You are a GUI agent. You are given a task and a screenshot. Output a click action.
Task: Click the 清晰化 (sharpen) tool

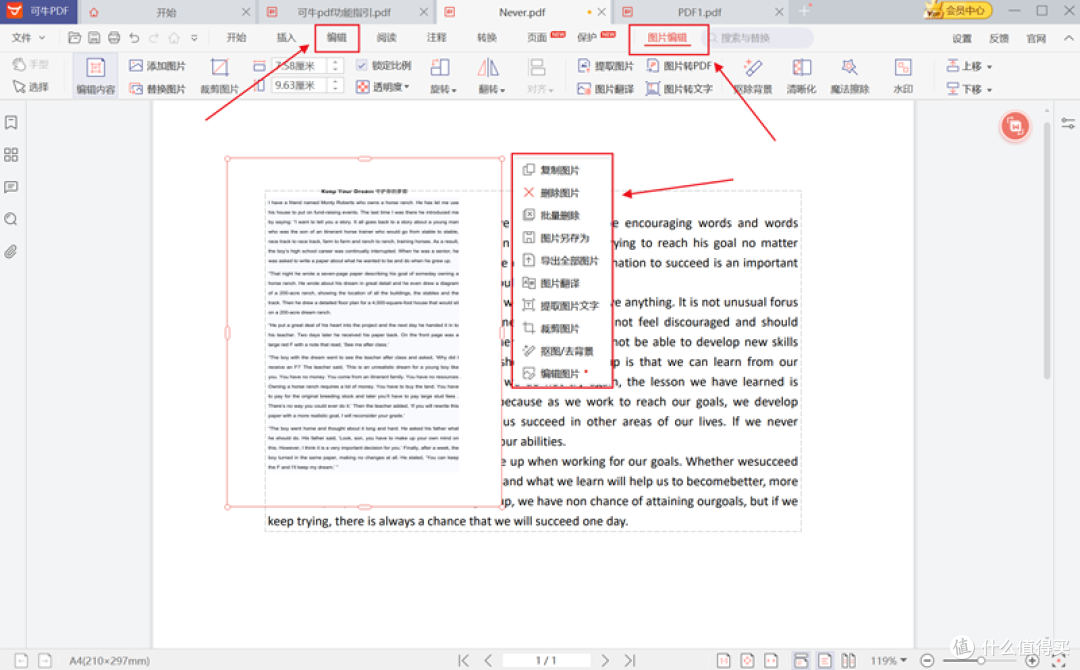click(801, 75)
